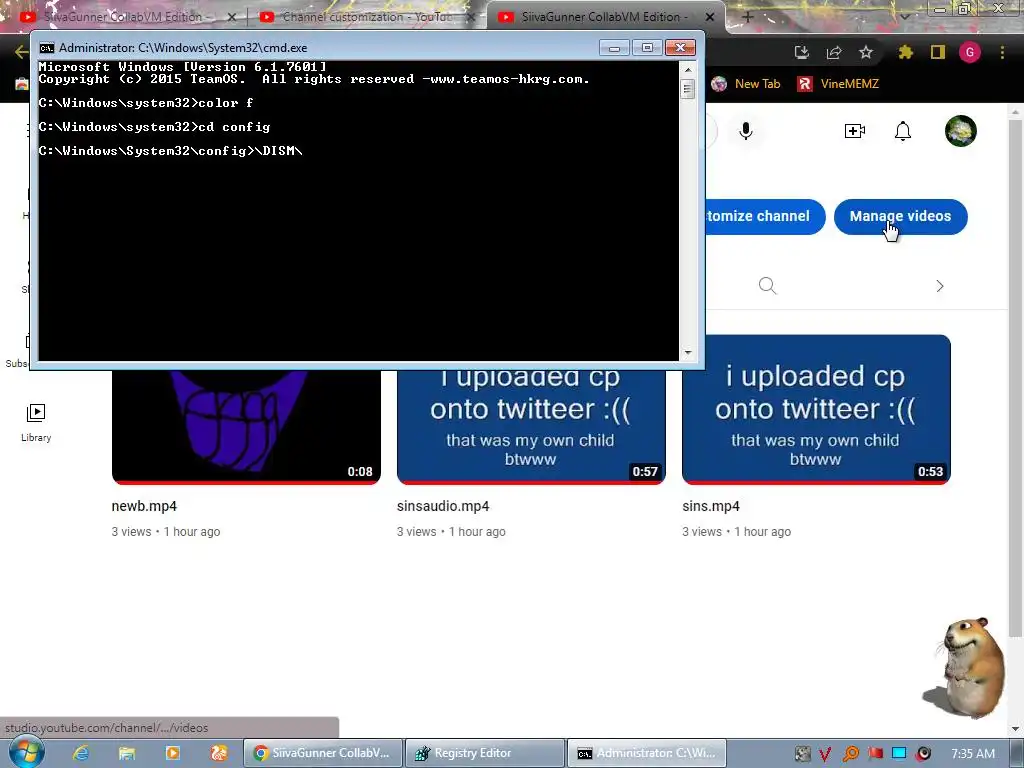This screenshot has height=768, width=1024.
Task: Click the share this page icon
Action: pyautogui.click(x=834, y=52)
